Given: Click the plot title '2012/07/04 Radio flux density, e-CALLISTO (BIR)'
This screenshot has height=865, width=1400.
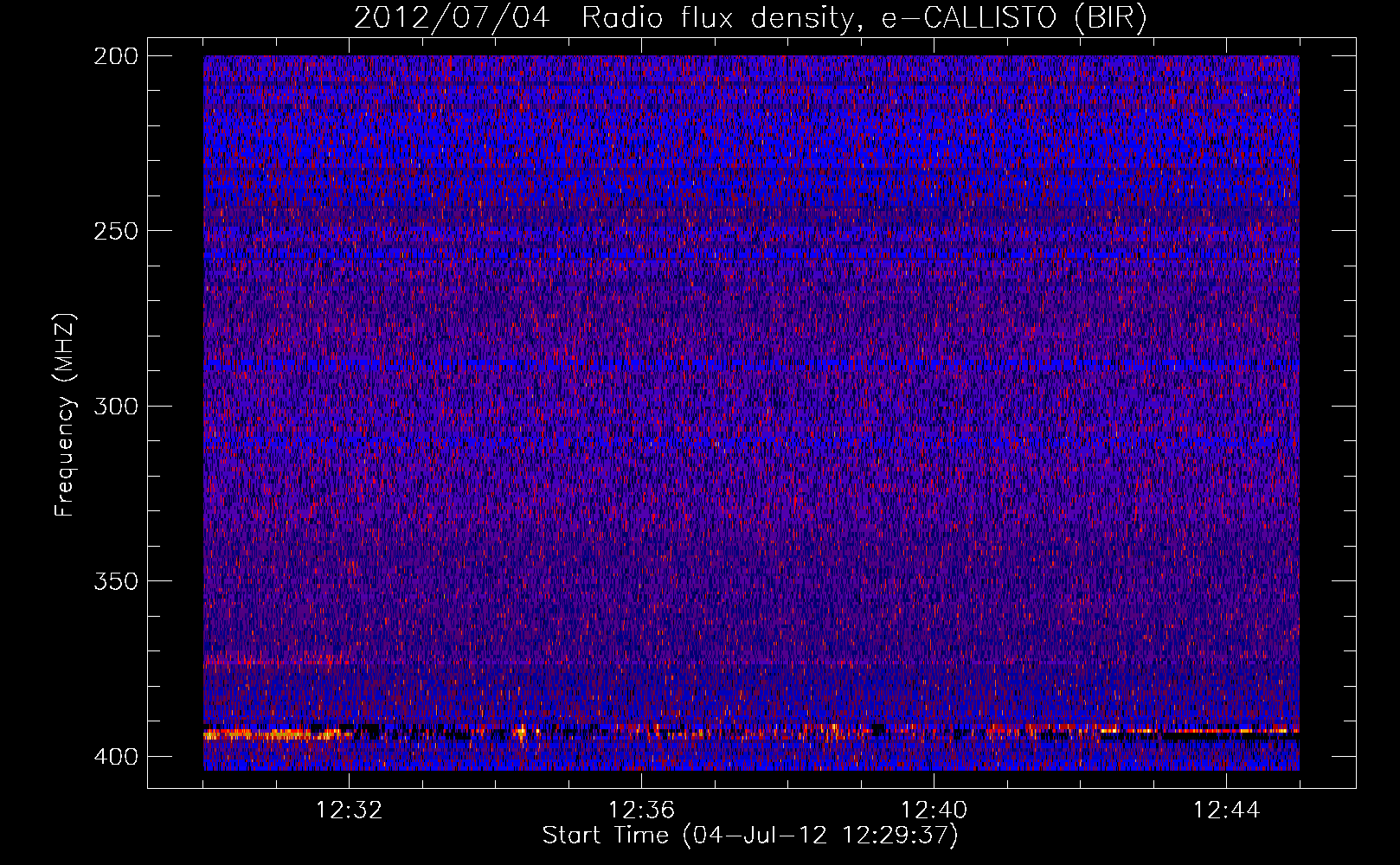Looking at the screenshot, I should pos(750,18).
